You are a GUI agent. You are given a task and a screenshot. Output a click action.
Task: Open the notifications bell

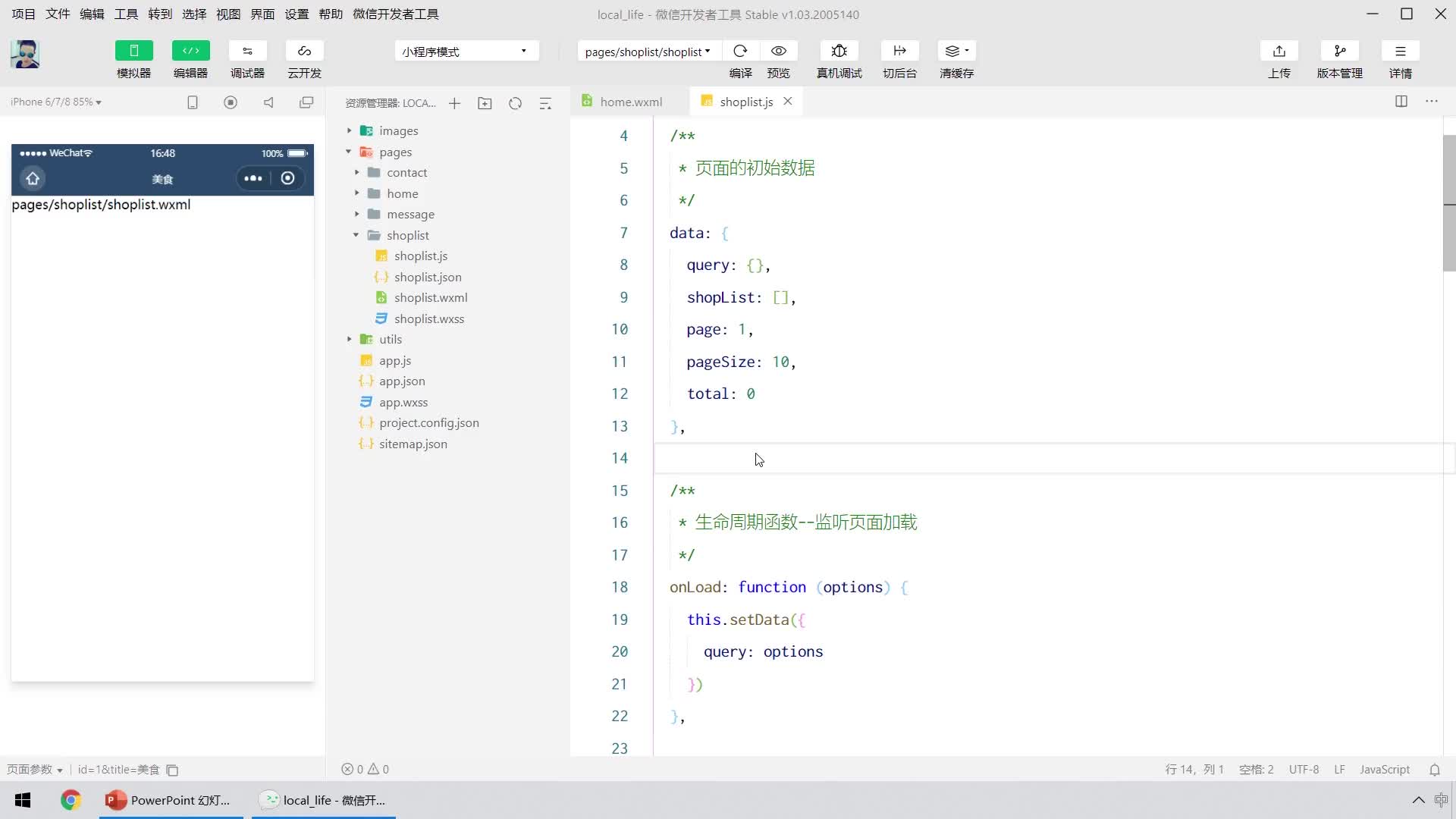(x=1435, y=769)
